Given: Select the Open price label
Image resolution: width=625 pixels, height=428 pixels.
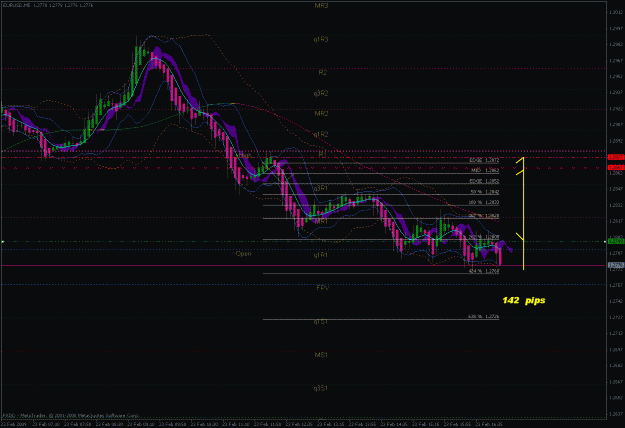Looking at the screenshot, I should [x=243, y=253].
